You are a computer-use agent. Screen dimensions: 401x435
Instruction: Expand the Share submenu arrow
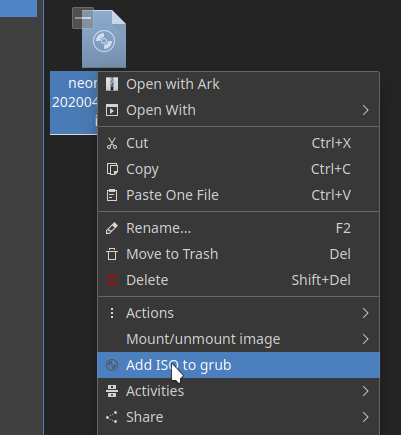365,417
